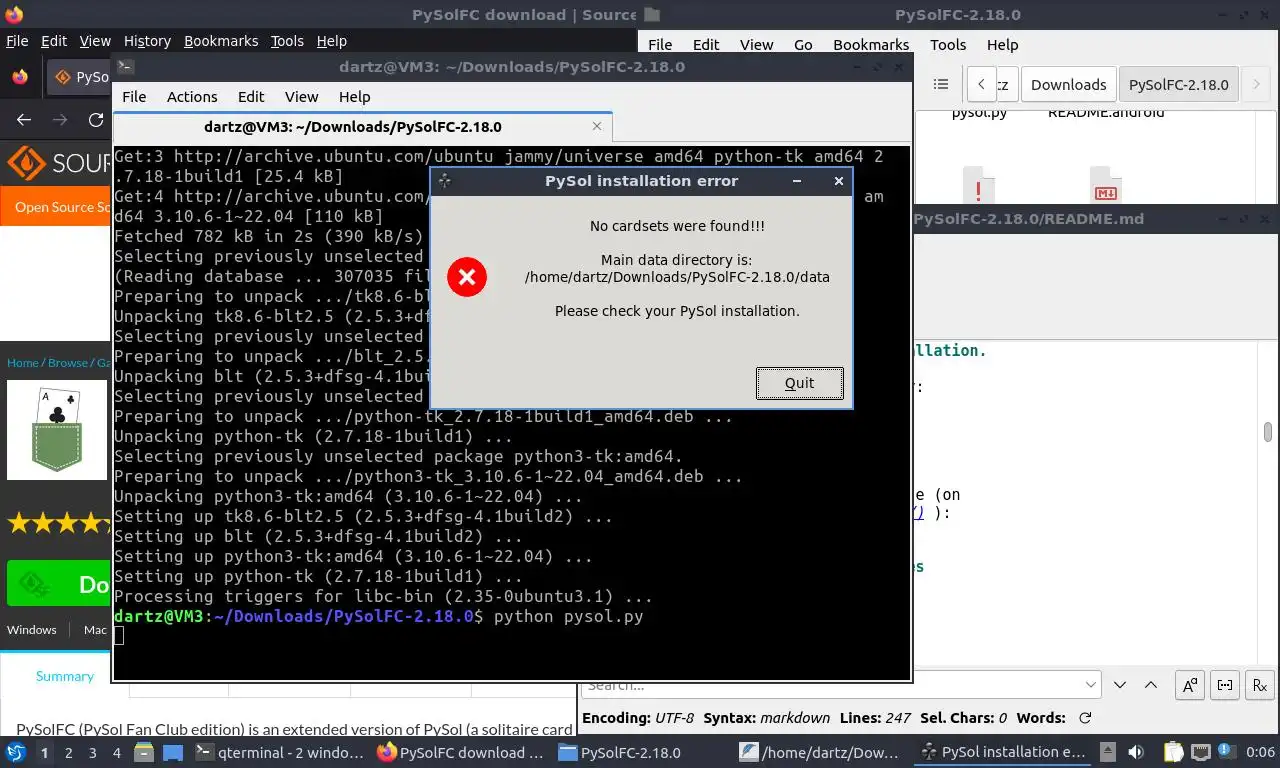Open the Bookmarks menu in Firefox
The width and height of the screenshot is (1280, 768).
(x=221, y=41)
